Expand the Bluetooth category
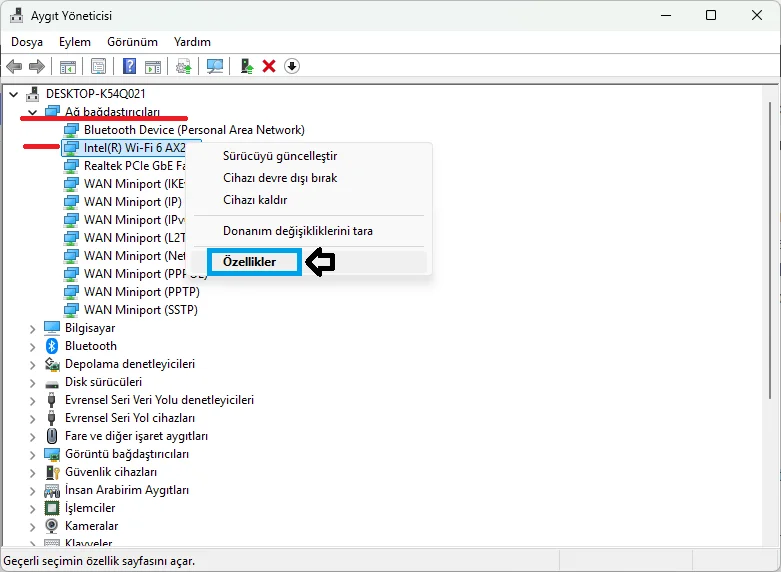This screenshot has height=572, width=781. [32, 346]
